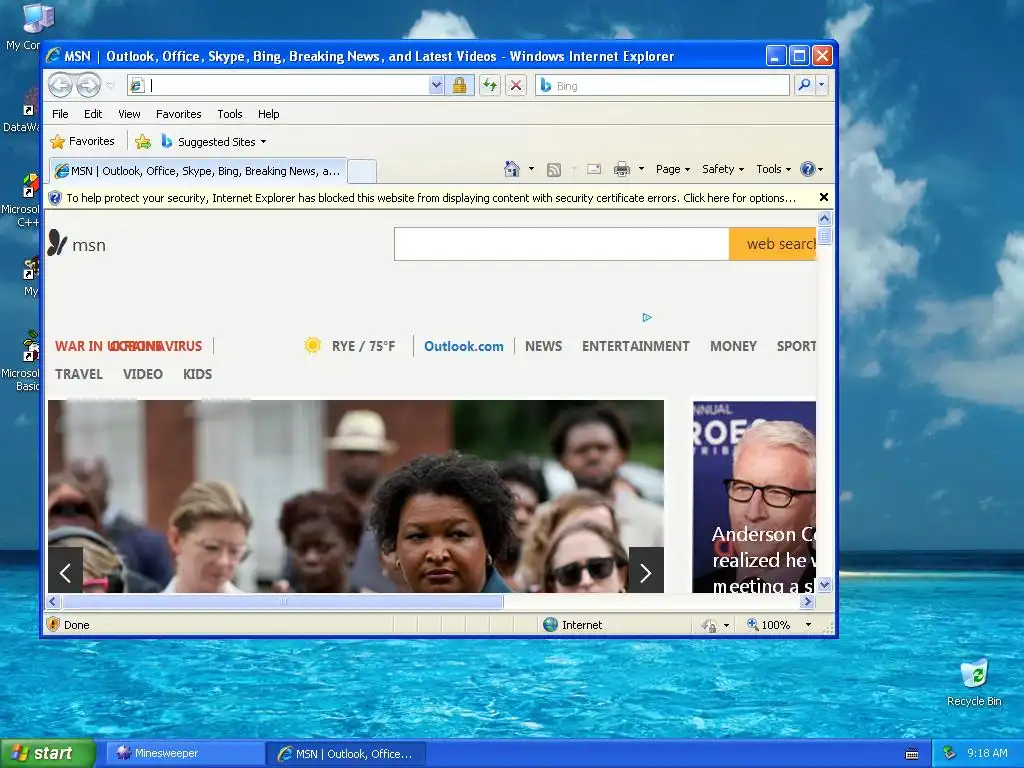Click the MSN page web search field
Image resolution: width=1024 pixels, height=768 pixels.
pos(562,244)
